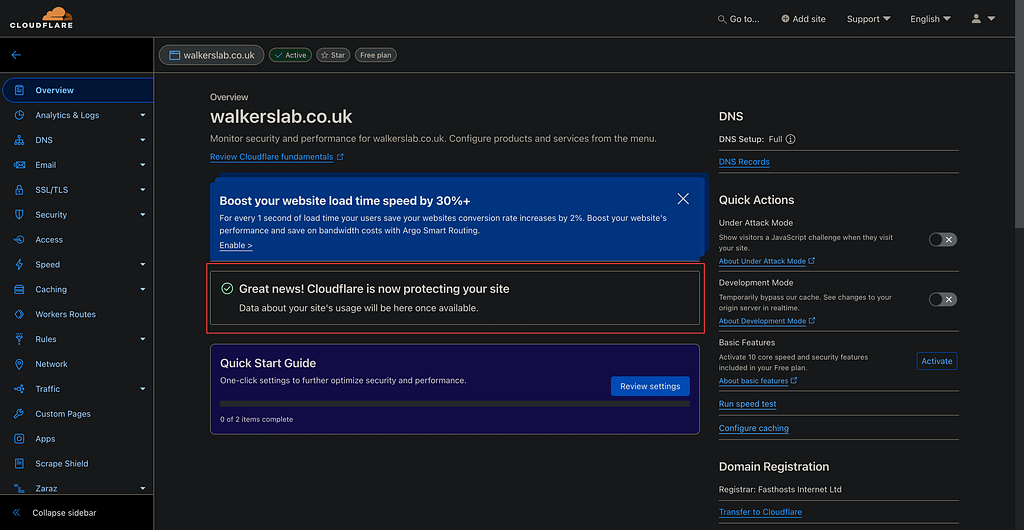Image resolution: width=1024 pixels, height=530 pixels.
Task: Click the Review settings button
Action: click(650, 387)
